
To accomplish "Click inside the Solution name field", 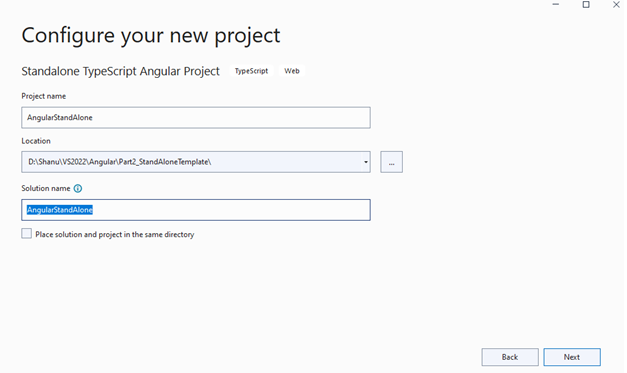I will click(196, 210).
